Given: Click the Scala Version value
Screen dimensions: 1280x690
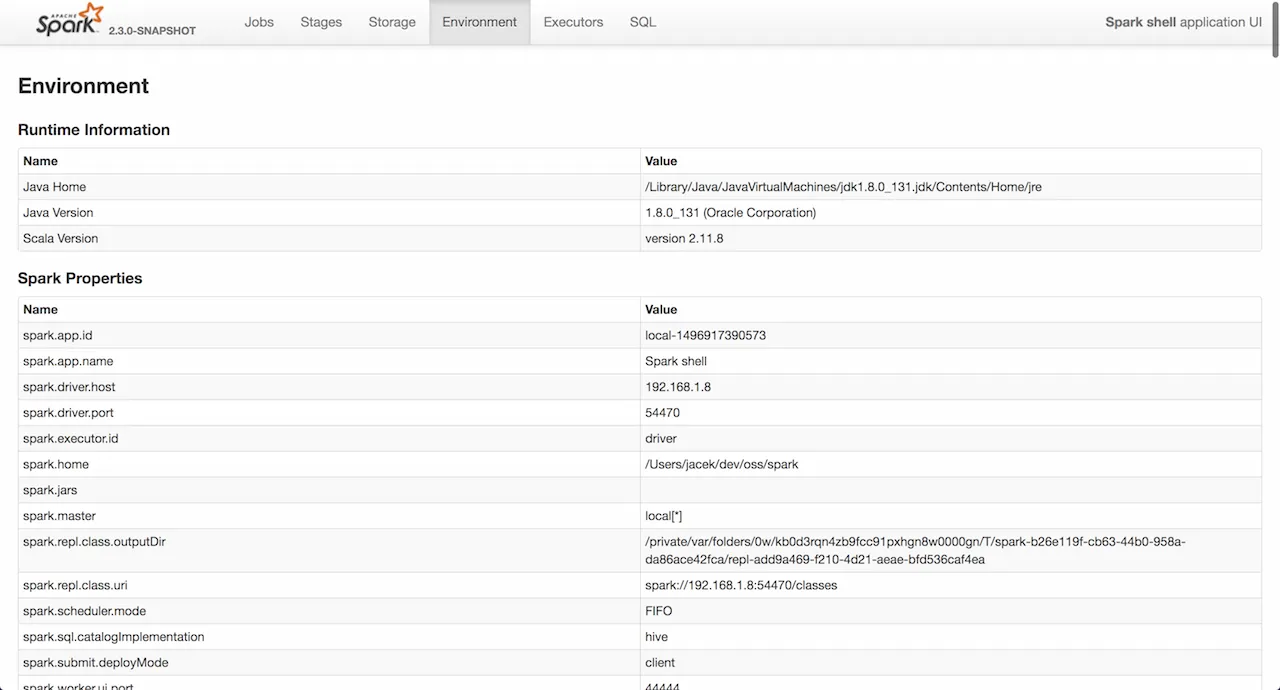Looking at the screenshot, I should tap(684, 239).
